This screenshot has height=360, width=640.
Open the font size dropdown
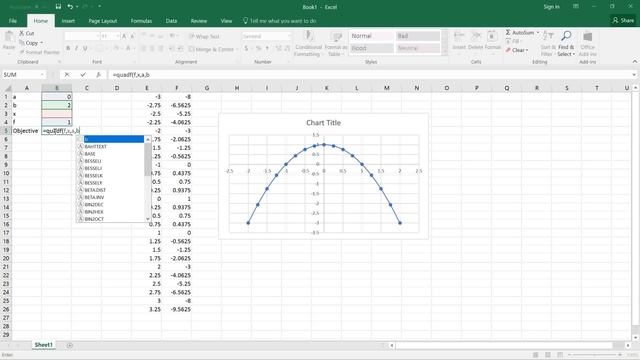pos(118,36)
